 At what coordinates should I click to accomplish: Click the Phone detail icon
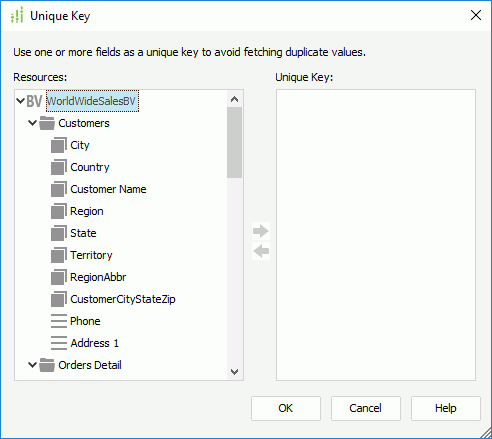point(59,321)
